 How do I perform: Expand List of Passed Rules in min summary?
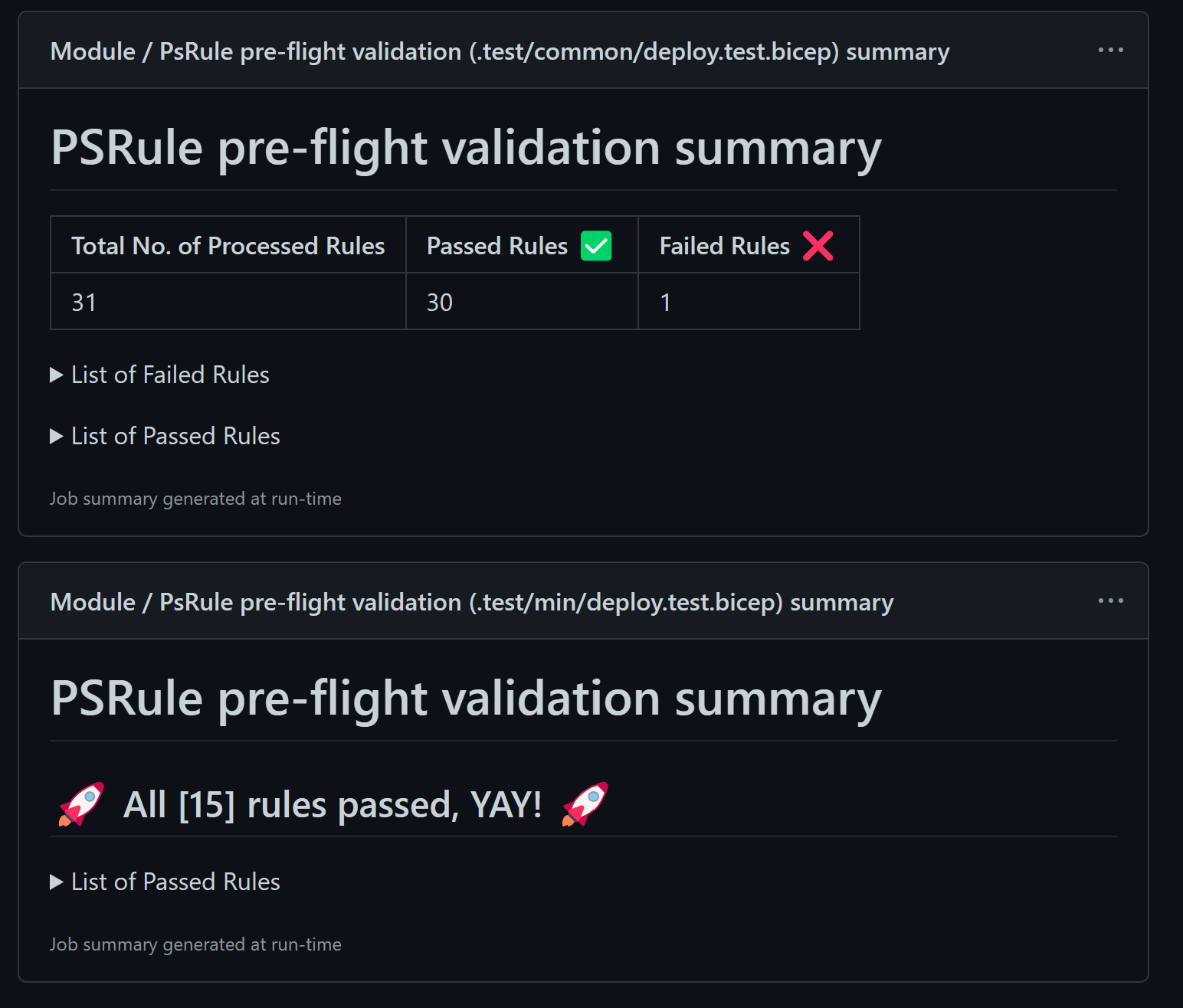pyautogui.click(x=175, y=882)
